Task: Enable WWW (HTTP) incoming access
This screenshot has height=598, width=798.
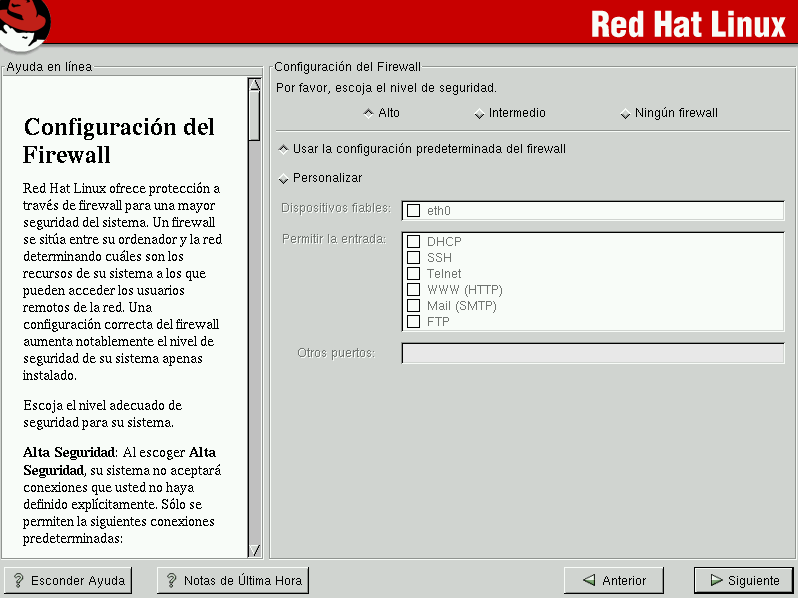Action: [413, 290]
